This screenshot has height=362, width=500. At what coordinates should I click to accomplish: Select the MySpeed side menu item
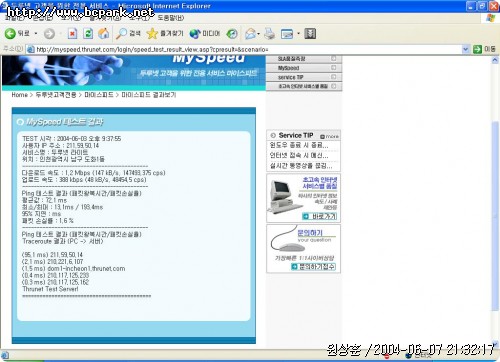[x=304, y=68]
